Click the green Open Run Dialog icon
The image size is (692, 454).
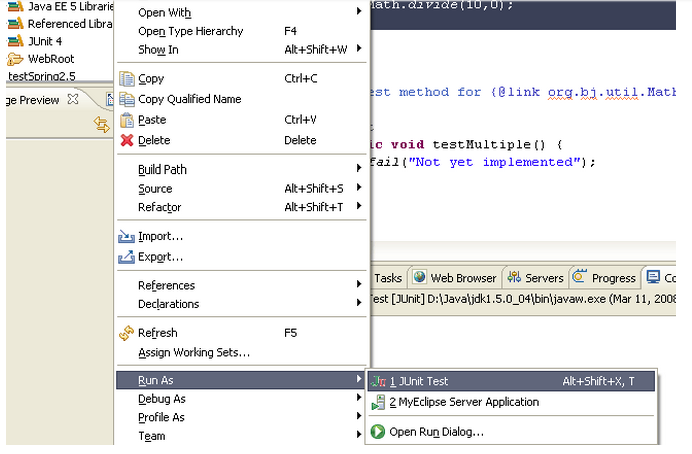378,432
